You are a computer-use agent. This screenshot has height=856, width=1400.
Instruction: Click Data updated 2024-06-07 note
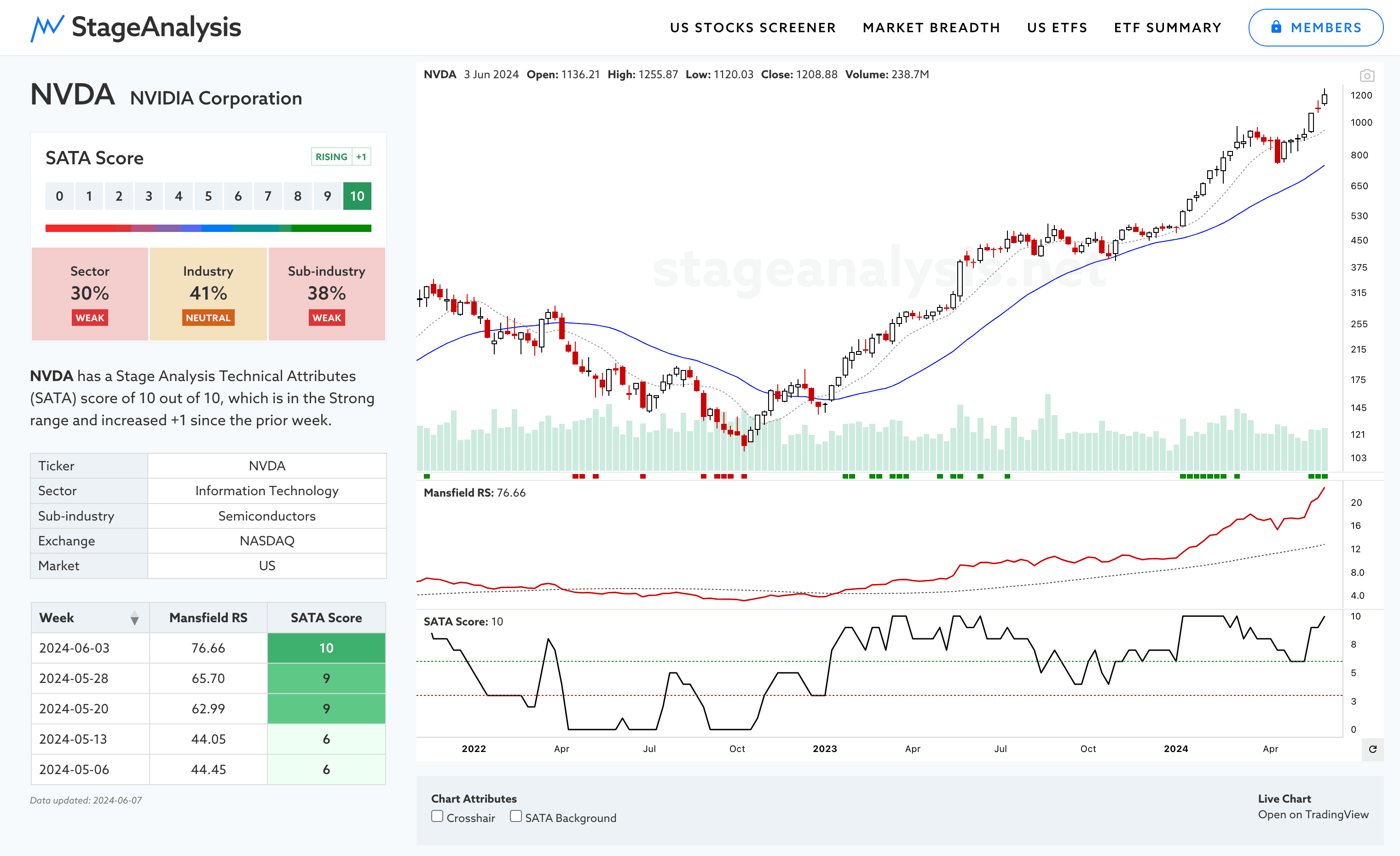coord(86,800)
